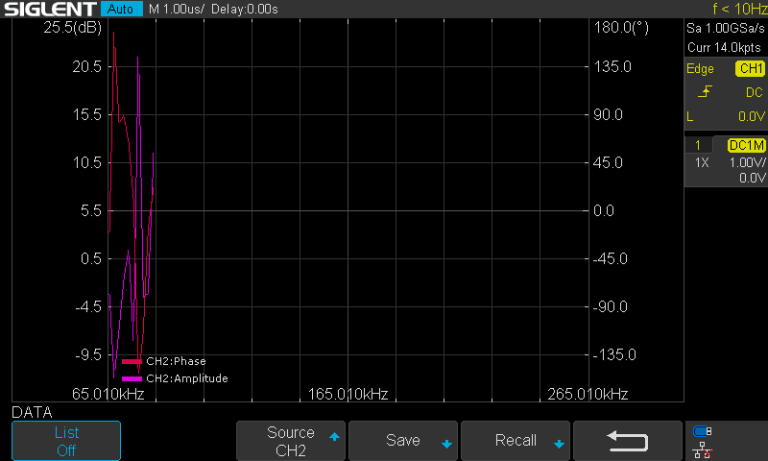Select the Edge trigger type label

[x=700, y=69]
